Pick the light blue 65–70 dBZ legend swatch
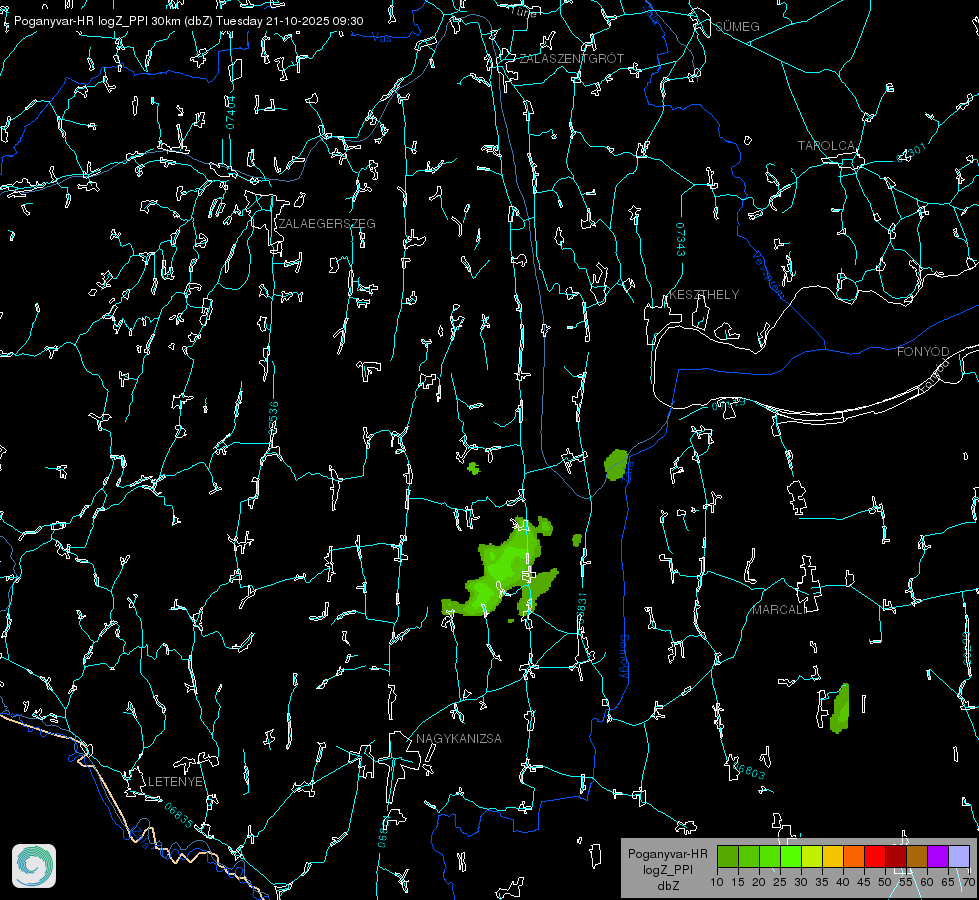The height and width of the screenshot is (900, 979). (x=958, y=857)
